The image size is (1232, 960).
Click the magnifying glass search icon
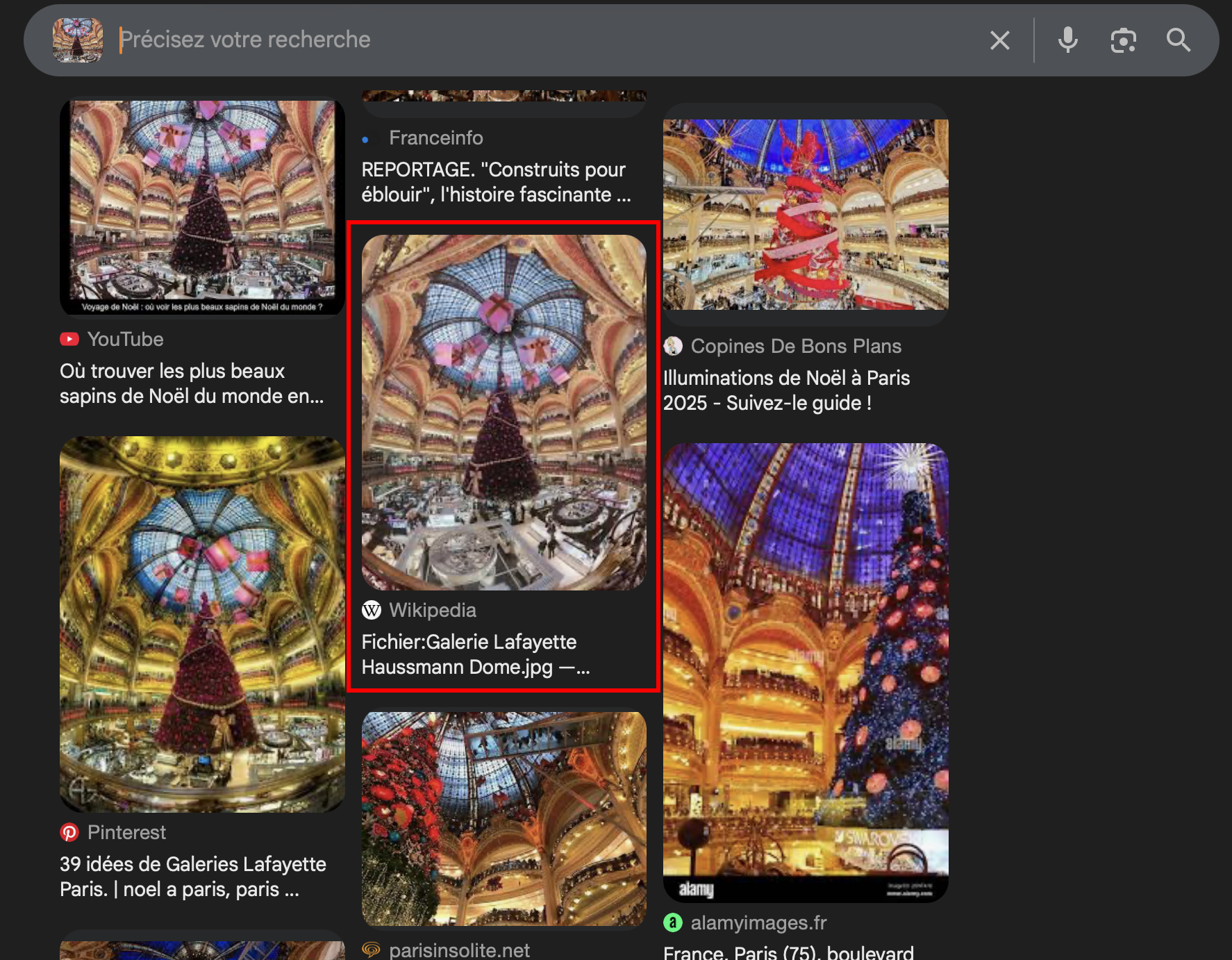pos(1178,40)
